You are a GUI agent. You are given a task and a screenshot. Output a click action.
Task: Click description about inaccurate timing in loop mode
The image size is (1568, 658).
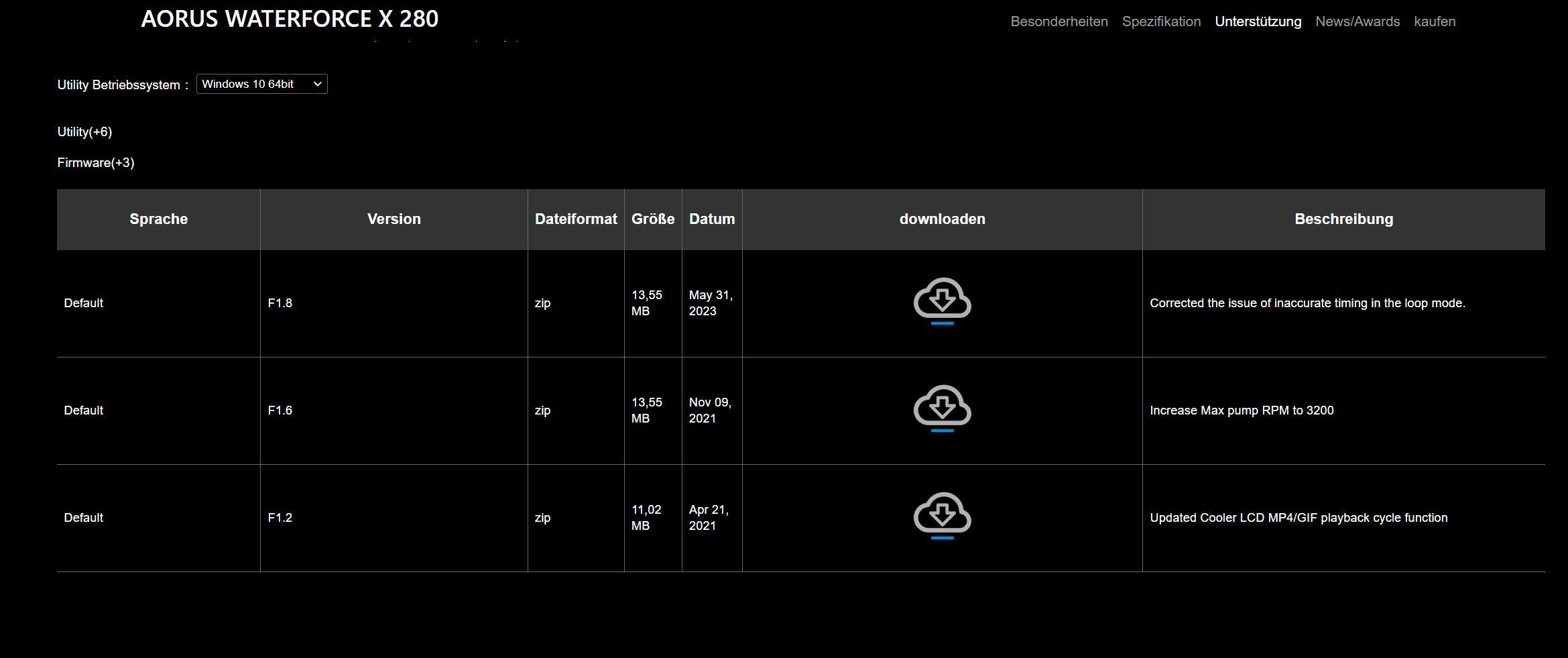click(1307, 303)
